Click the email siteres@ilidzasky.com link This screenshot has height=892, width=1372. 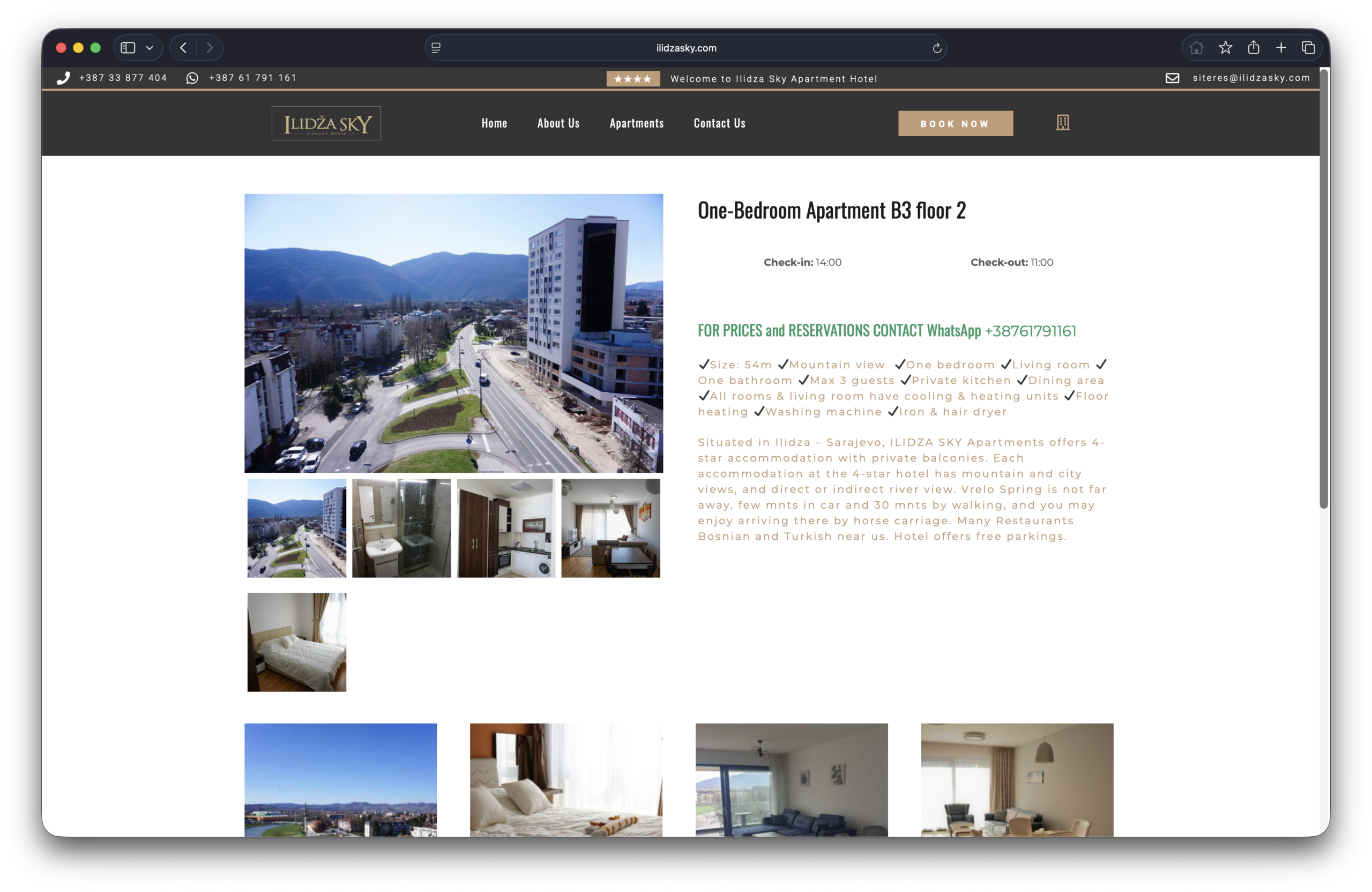(1251, 78)
